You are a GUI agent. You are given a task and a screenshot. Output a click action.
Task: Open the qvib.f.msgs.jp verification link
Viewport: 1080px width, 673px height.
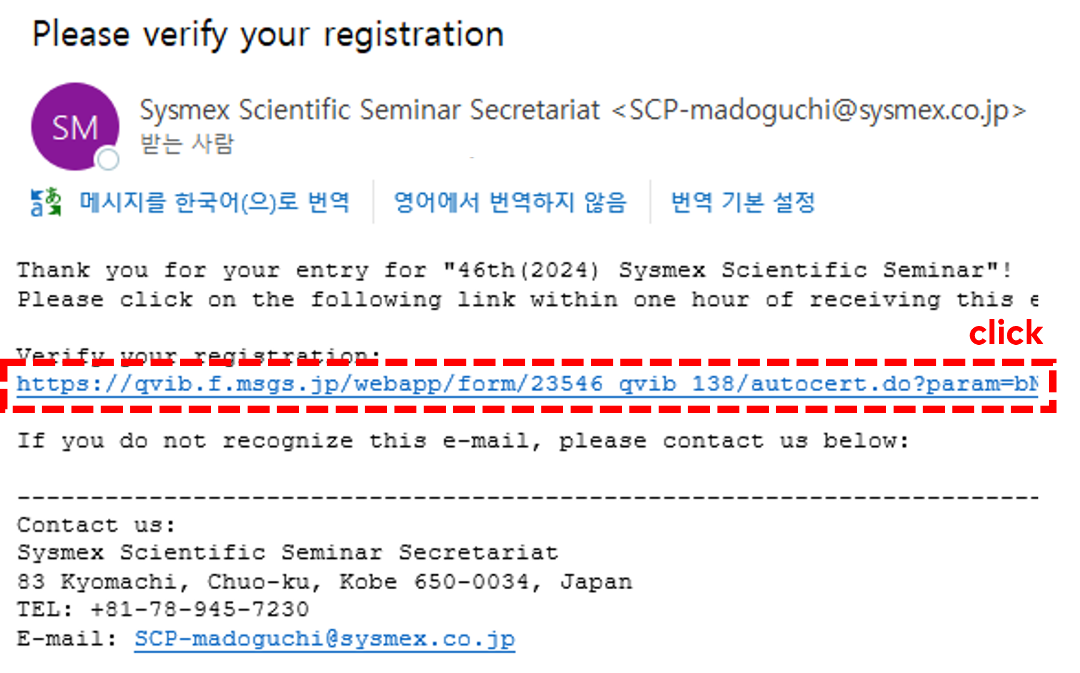(527, 384)
